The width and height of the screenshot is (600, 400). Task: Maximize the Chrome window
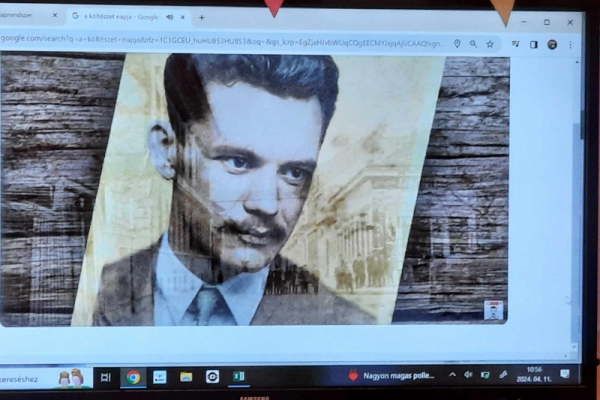(547, 22)
